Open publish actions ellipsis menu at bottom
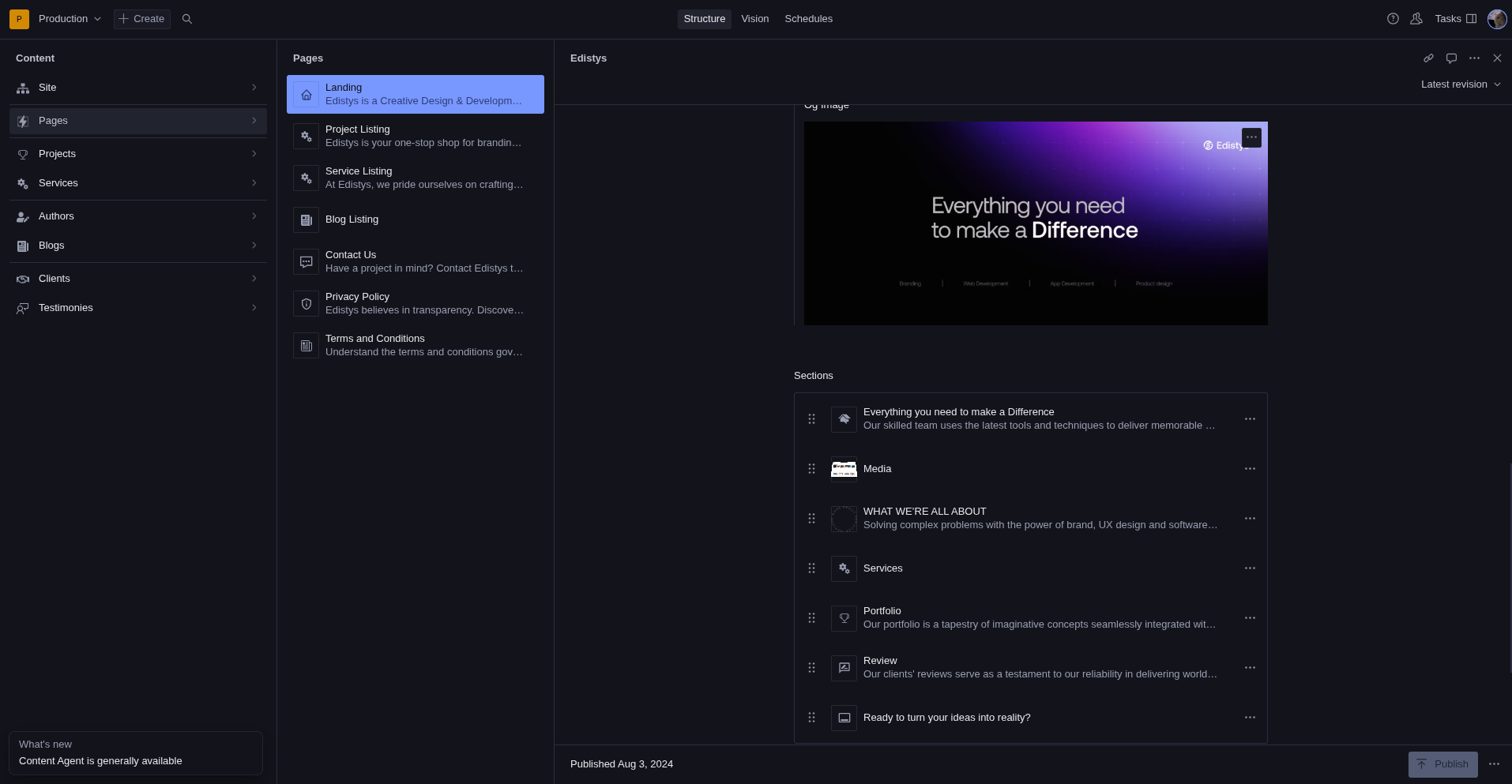The height and width of the screenshot is (784, 1512). (x=1494, y=764)
